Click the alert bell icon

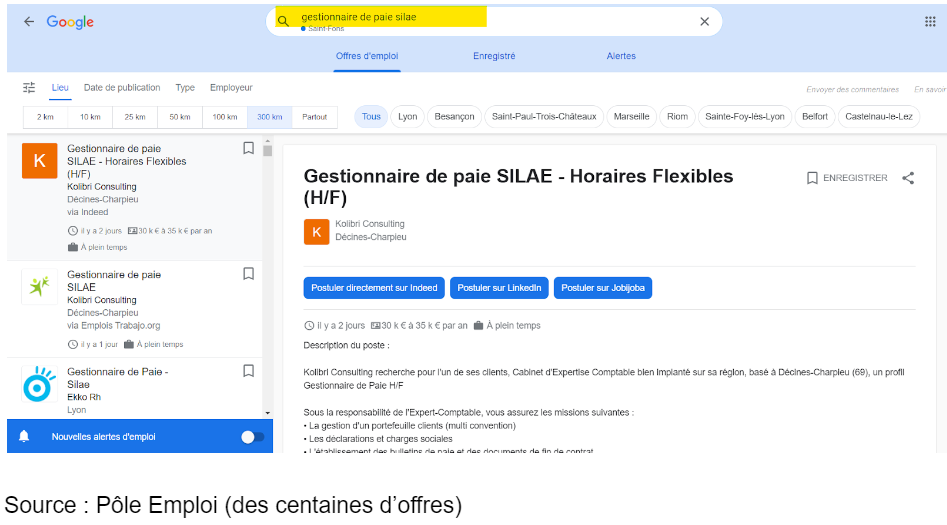(x=24, y=436)
